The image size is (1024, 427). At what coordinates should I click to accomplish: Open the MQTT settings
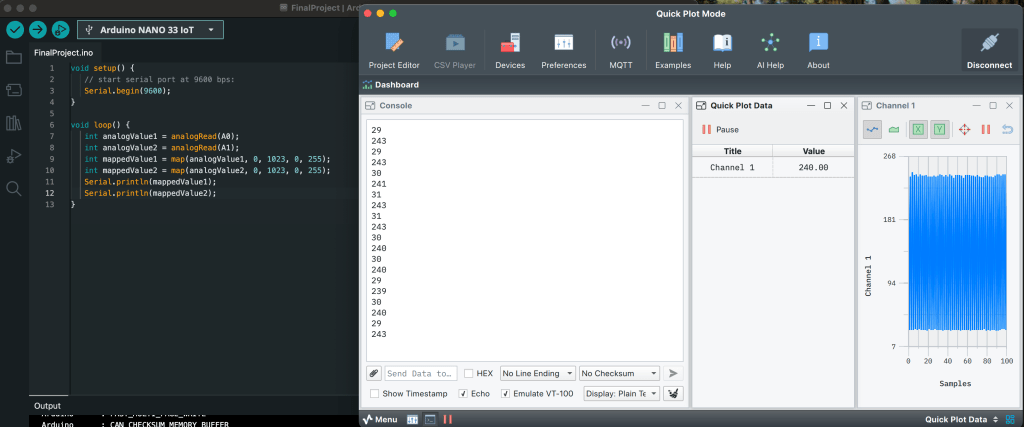pyautogui.click(x=620, y=49)
